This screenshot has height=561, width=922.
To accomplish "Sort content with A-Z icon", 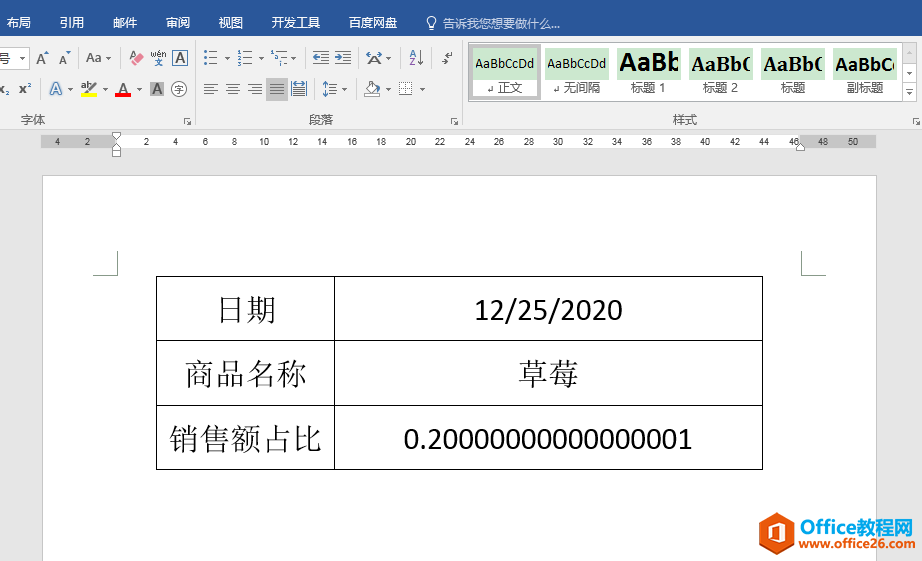I will (x=416, y=58).
